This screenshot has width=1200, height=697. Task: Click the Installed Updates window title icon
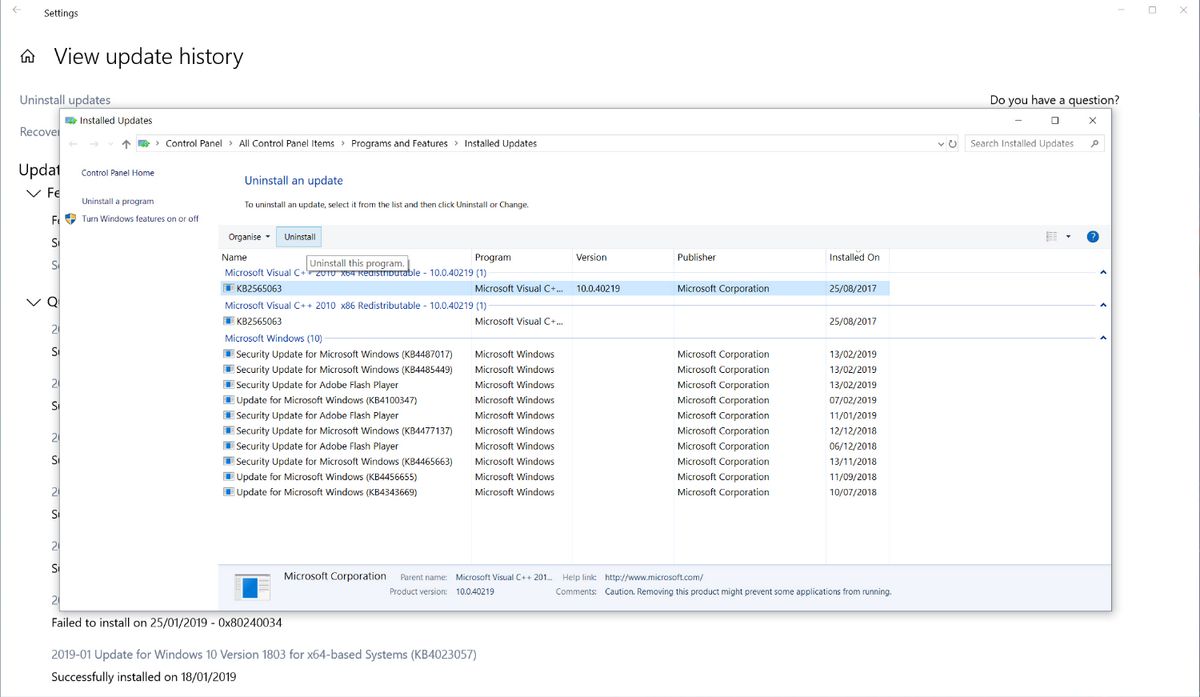click(71, 120)
